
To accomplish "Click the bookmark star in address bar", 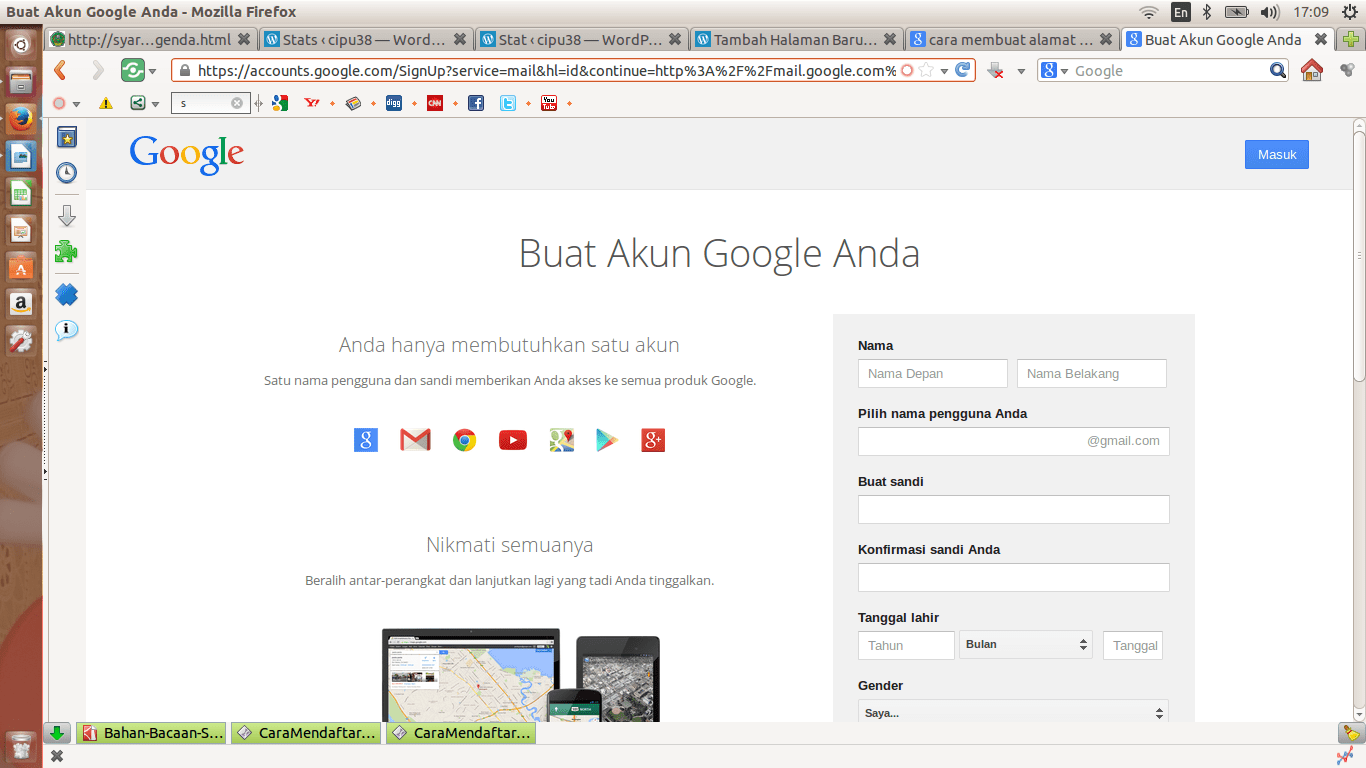I will tap(926, 70).
